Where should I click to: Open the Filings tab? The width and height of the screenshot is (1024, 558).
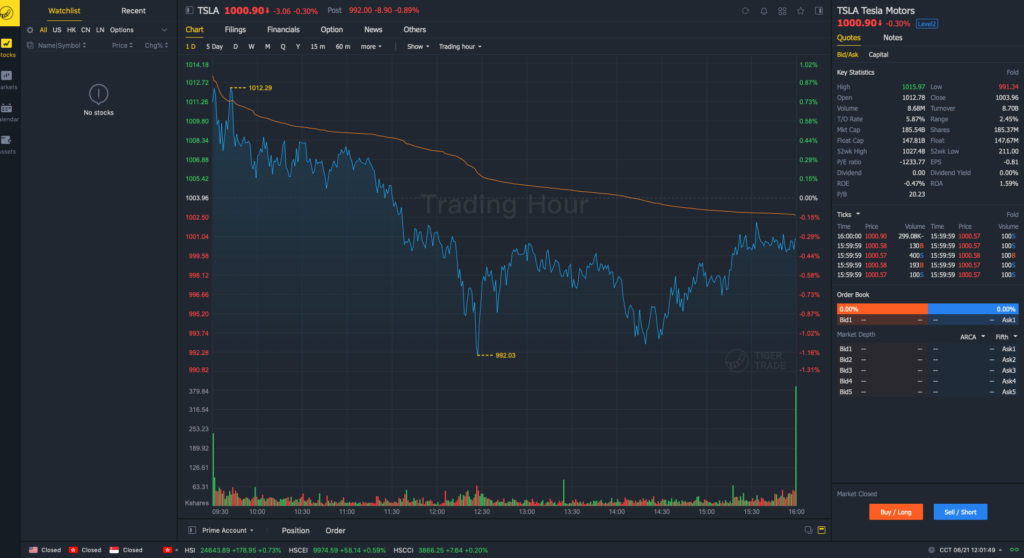pyautogui.click(x=235, y=30)
